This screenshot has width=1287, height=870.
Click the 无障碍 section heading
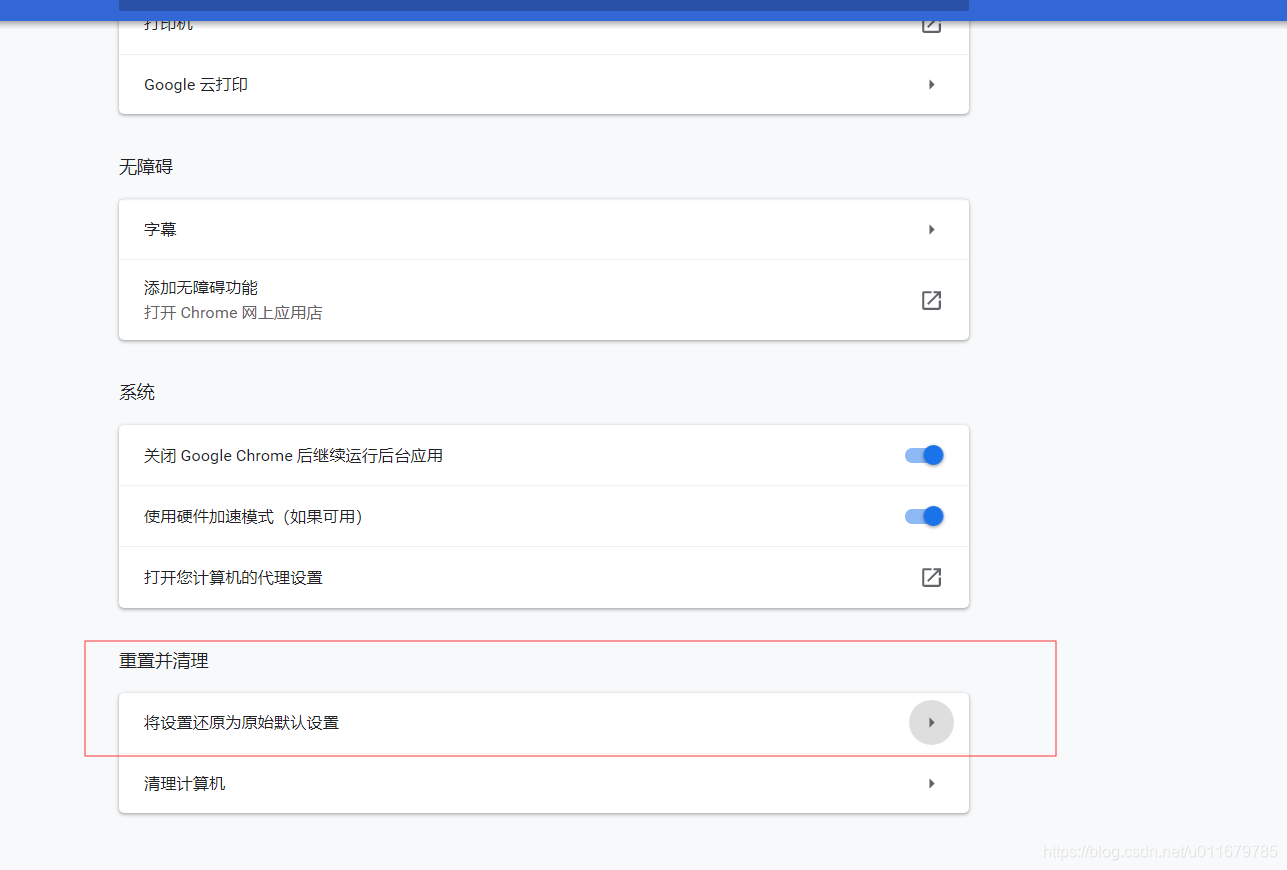point(146,167)
